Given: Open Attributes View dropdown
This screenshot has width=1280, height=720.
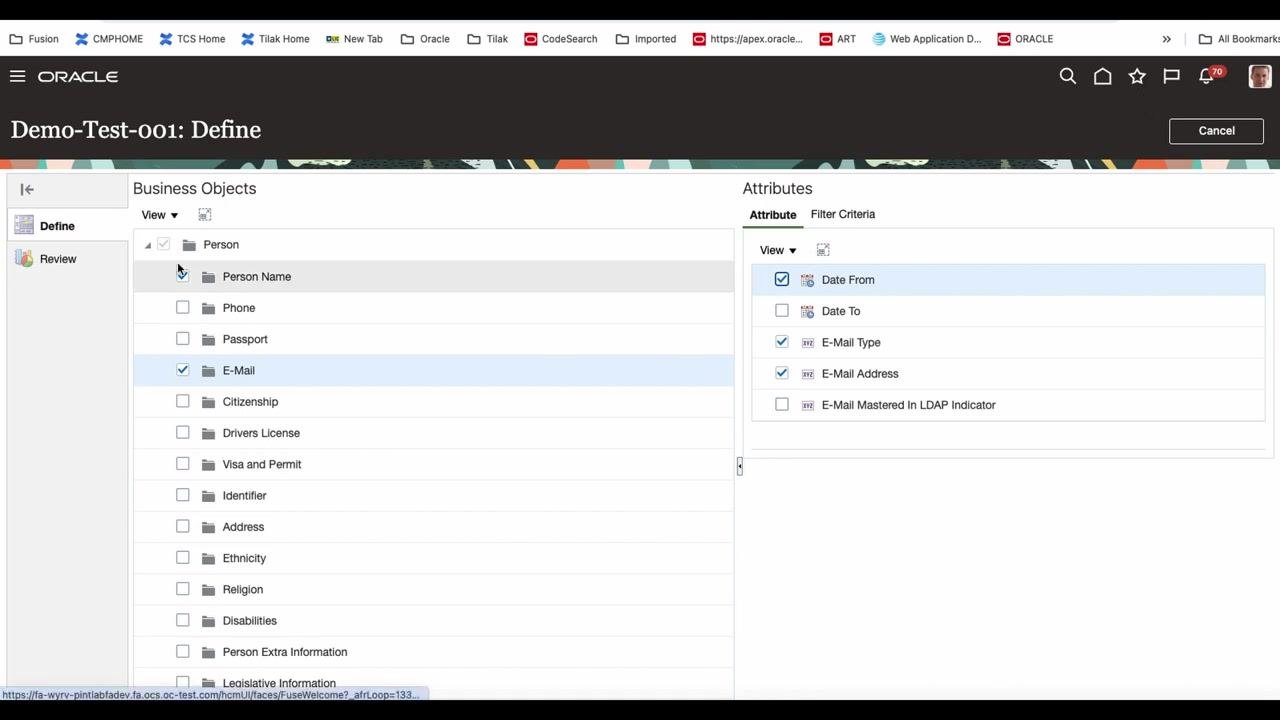Looking at the screenshot, I should click(x=778, y=250).
